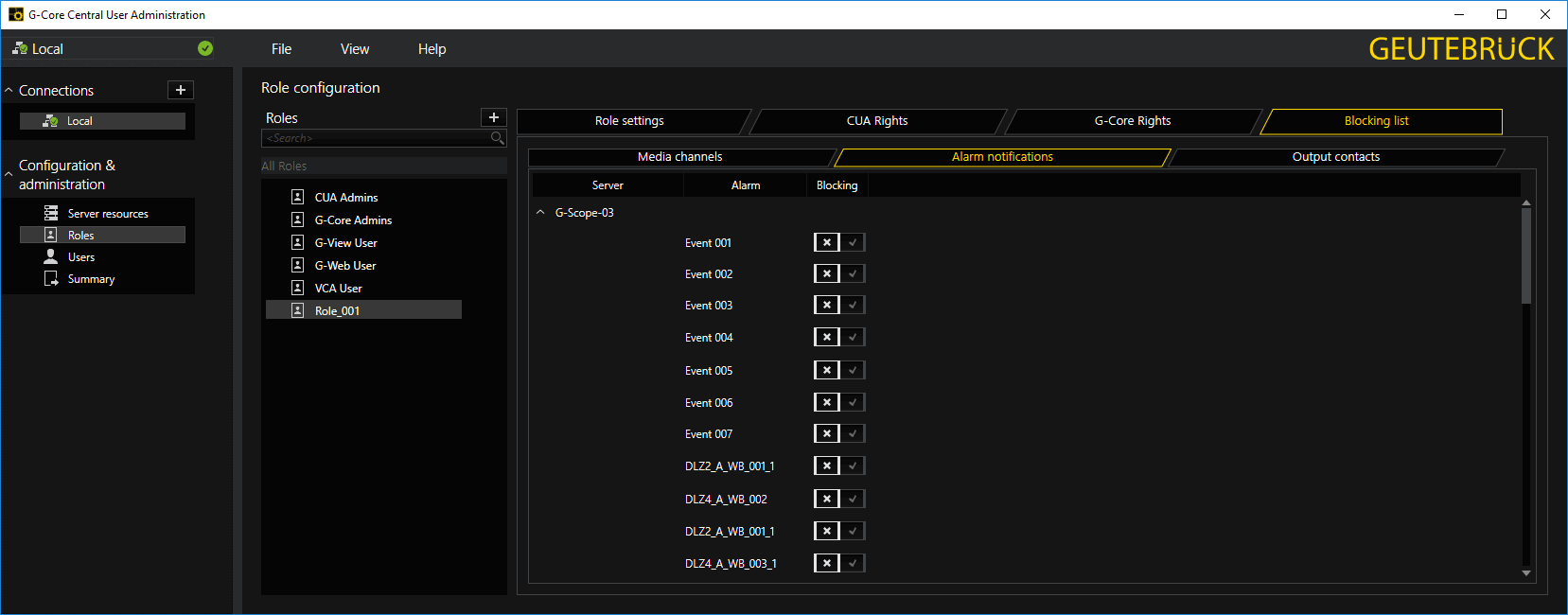Open the File menu

click(x=281, y=48)
